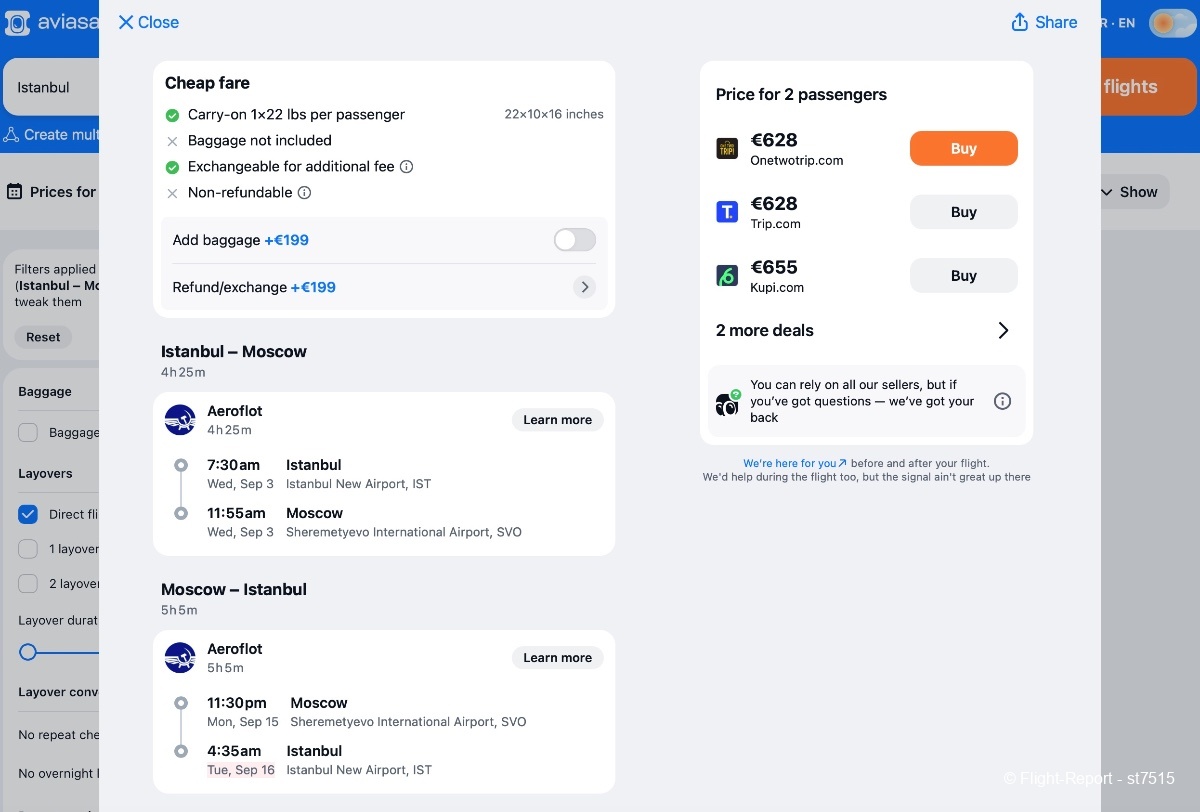Click the calendar icon beside Prices for
Image resolution: width=1200 pixels, height=812 pixels.
[x=15, y=191]
